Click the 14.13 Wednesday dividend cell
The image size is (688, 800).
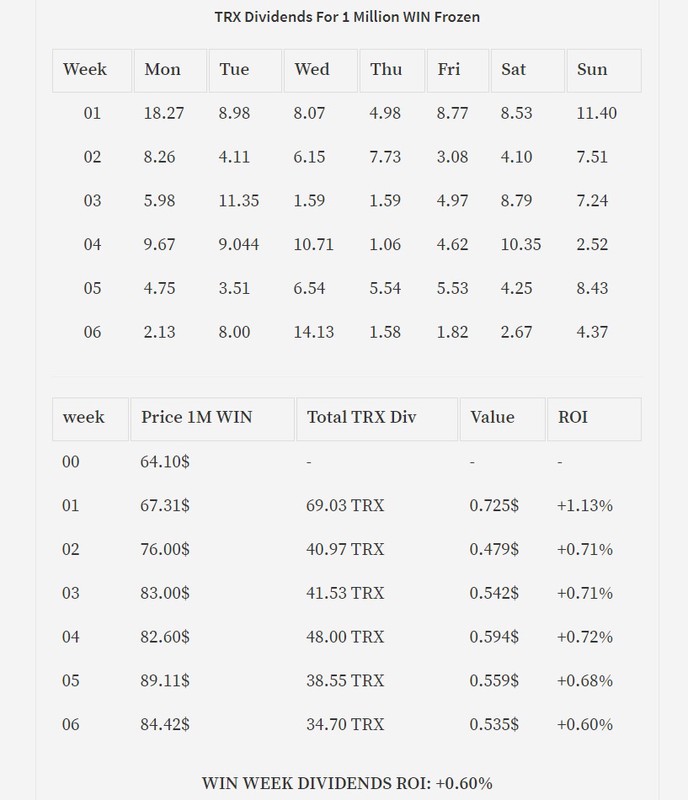(x=313, y=332)
